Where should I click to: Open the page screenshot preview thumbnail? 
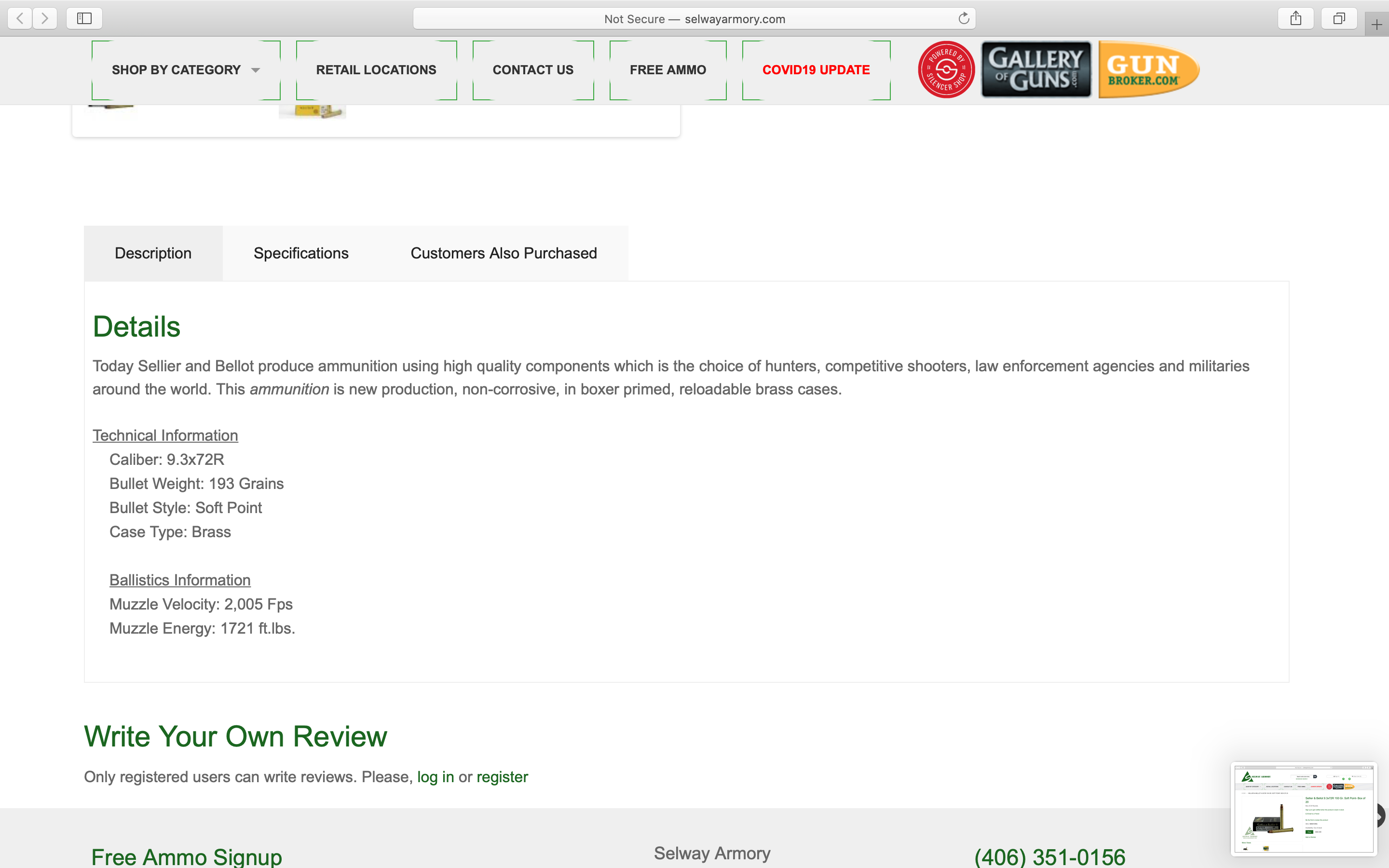click(x=1304, y=808)
